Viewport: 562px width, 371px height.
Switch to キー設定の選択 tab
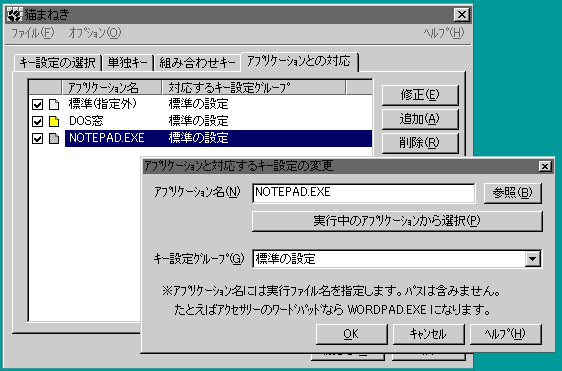(x=58, y=63)
